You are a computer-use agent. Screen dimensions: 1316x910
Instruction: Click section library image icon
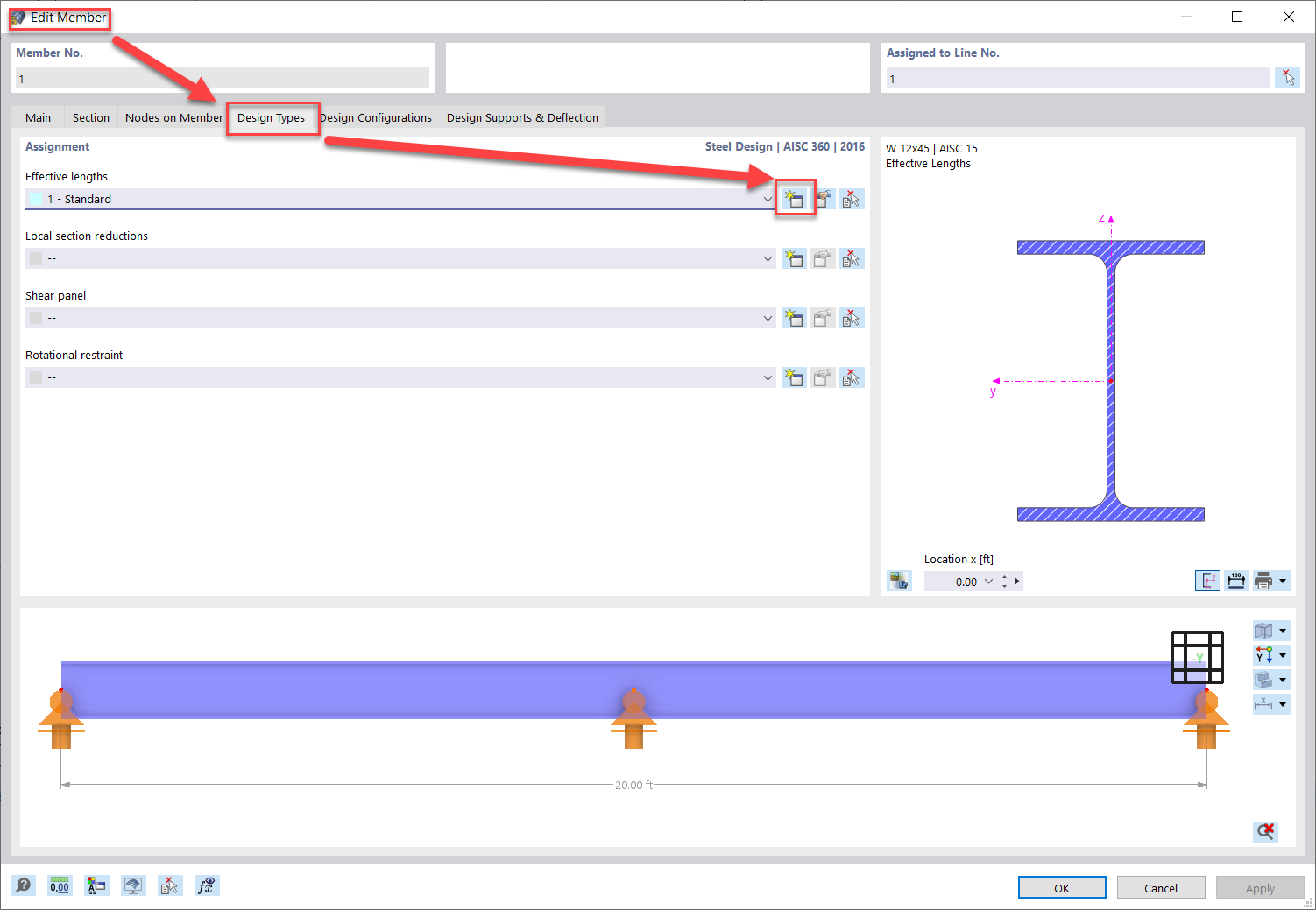coord(899,581)
